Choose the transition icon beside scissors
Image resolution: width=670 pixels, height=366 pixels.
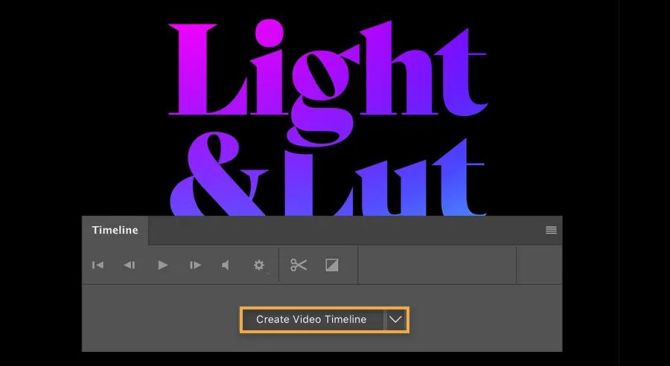(332, 265)
